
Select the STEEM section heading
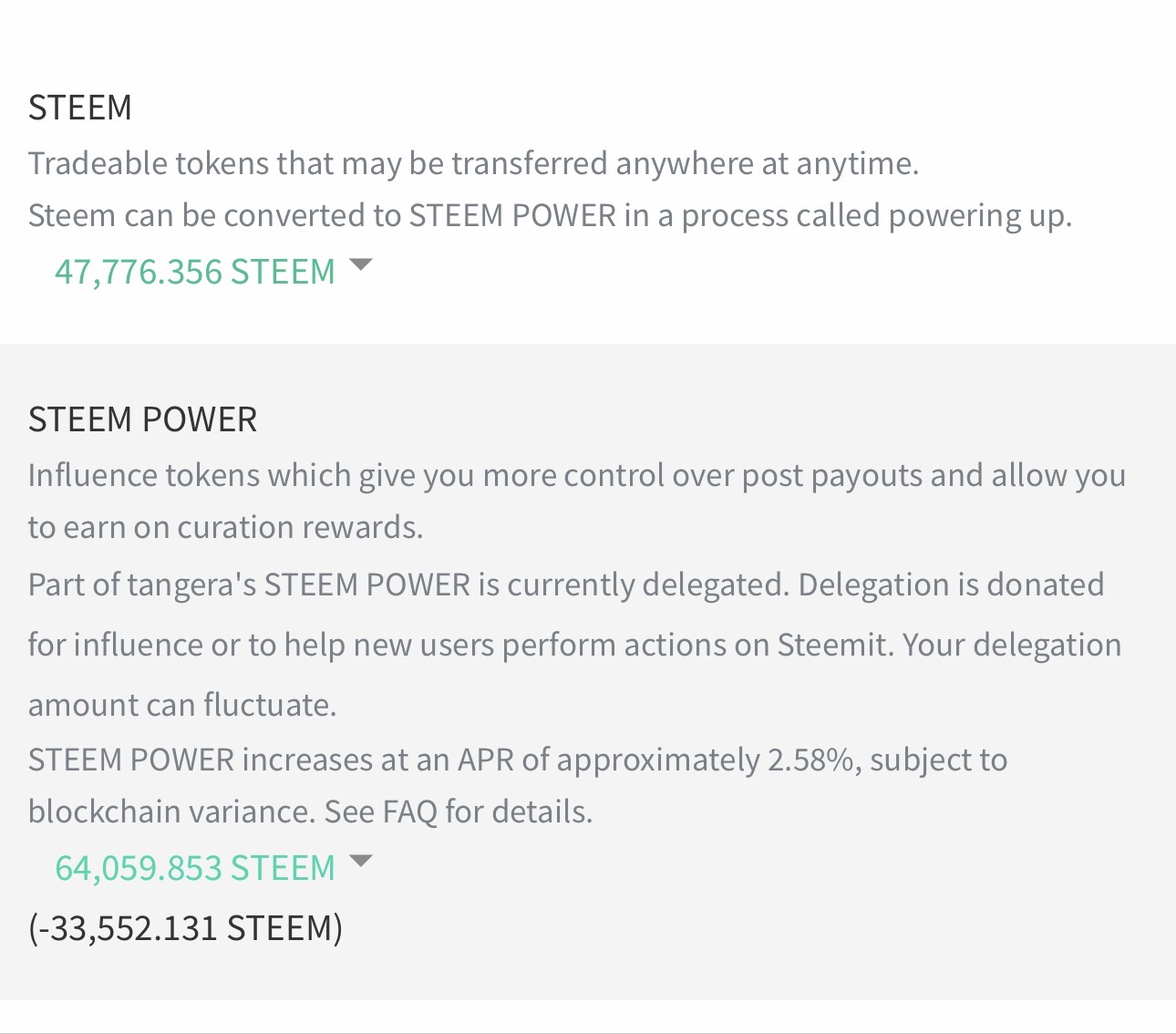(80, 108)
